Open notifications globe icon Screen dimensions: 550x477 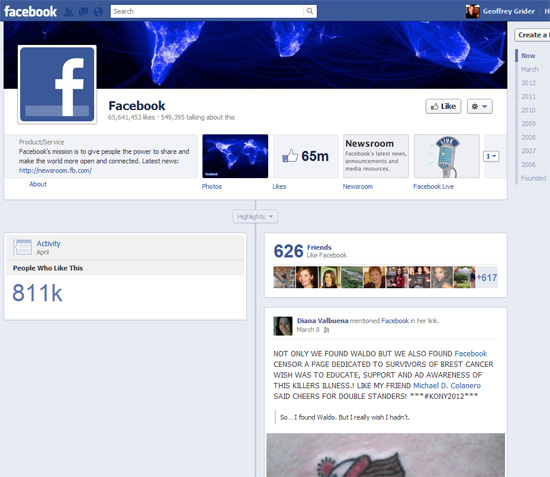(99, 12)
